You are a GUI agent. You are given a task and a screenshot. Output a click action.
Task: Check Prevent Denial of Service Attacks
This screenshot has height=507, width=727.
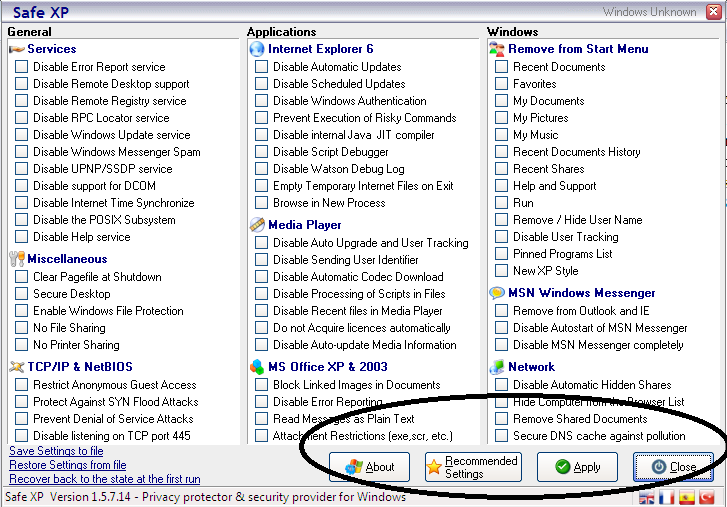coord(21,418)
